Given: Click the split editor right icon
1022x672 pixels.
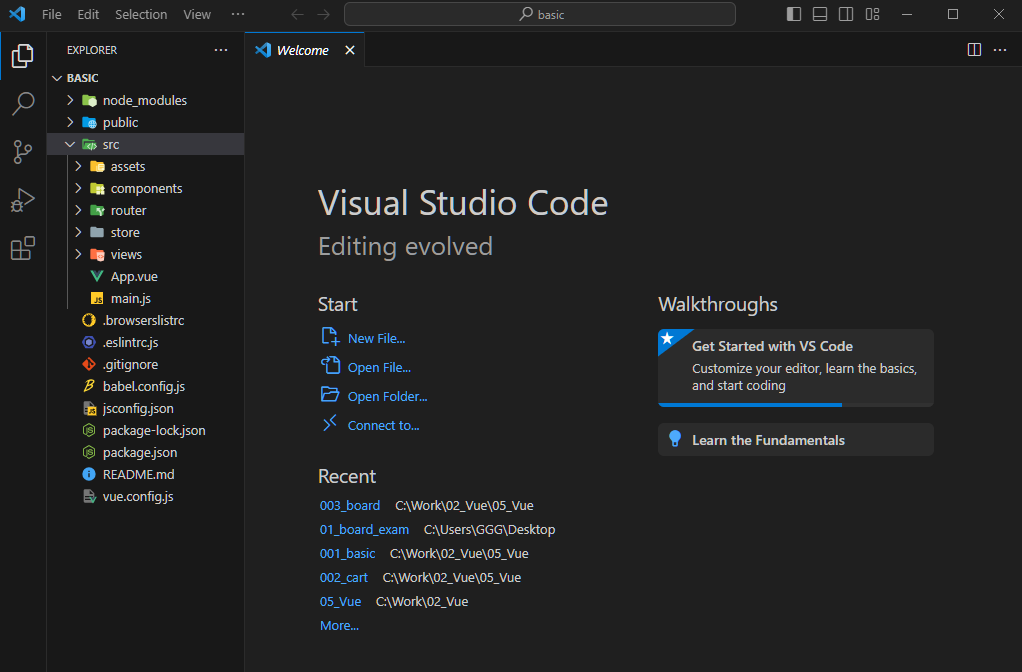Looking at the screenshot, I should (x=974, y=50).
